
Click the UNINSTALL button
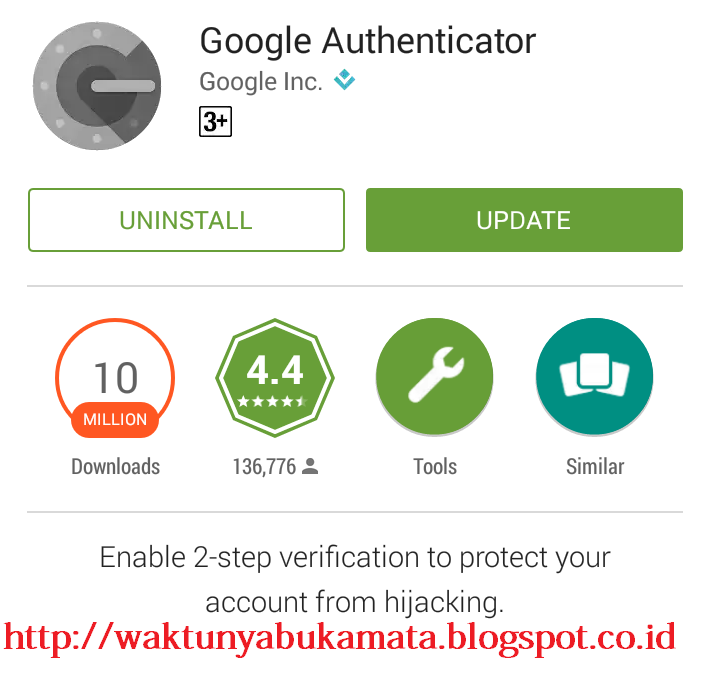tap(186, 220)
